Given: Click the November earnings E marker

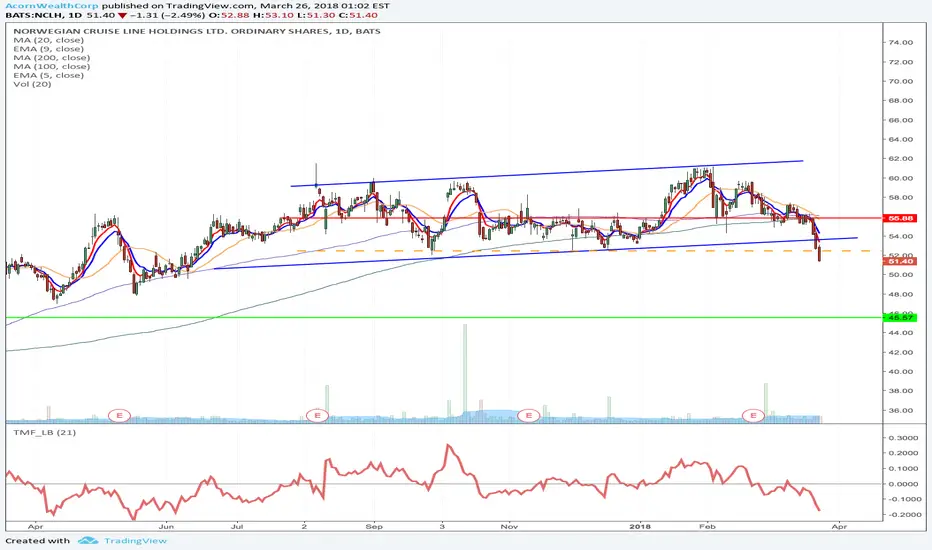Looking at the screenshot, I should (528, 415).
